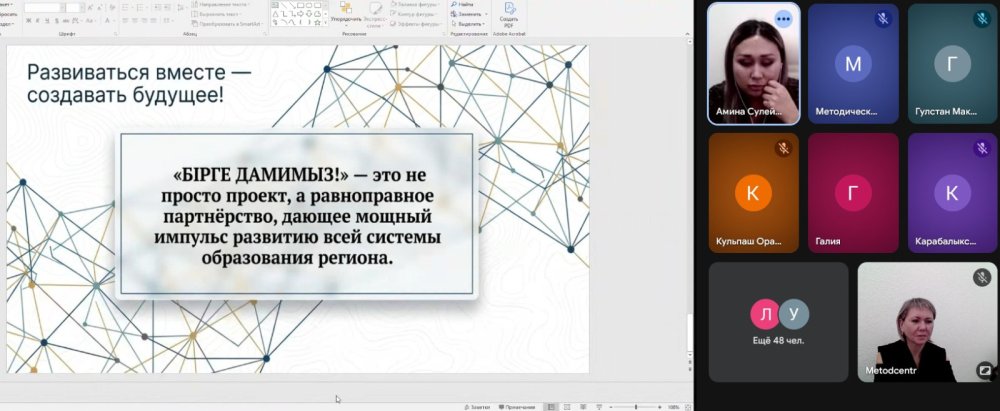Click the slide title Развиваться вместе text
1000x411 pixels.
click(x=138, y=84)
